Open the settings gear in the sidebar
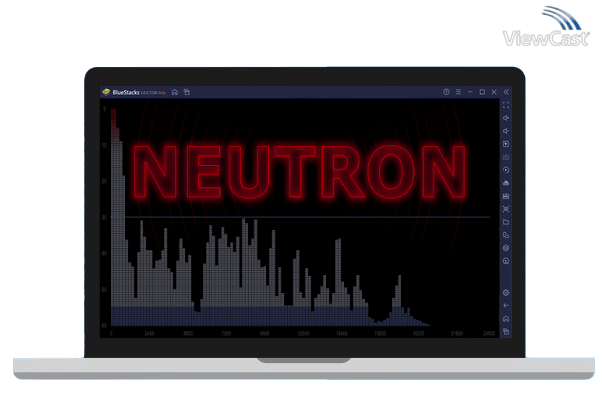The image size is (602, 414). [506, 293]
